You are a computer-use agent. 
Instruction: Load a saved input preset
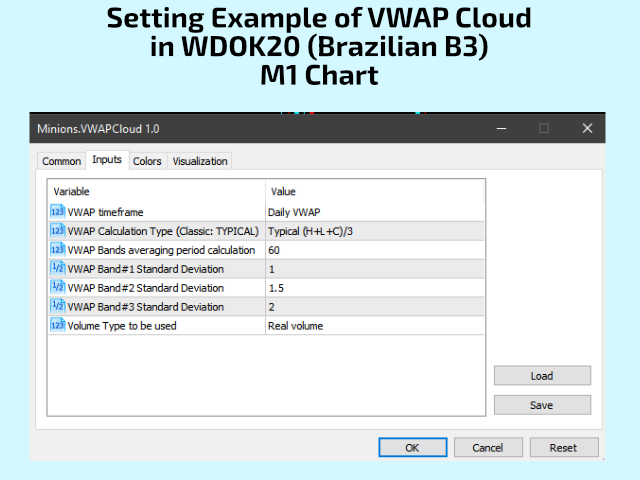[x=542, y=376]
